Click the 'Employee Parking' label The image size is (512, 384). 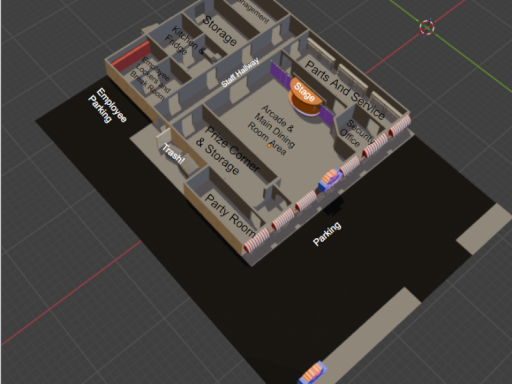(107, 105)
